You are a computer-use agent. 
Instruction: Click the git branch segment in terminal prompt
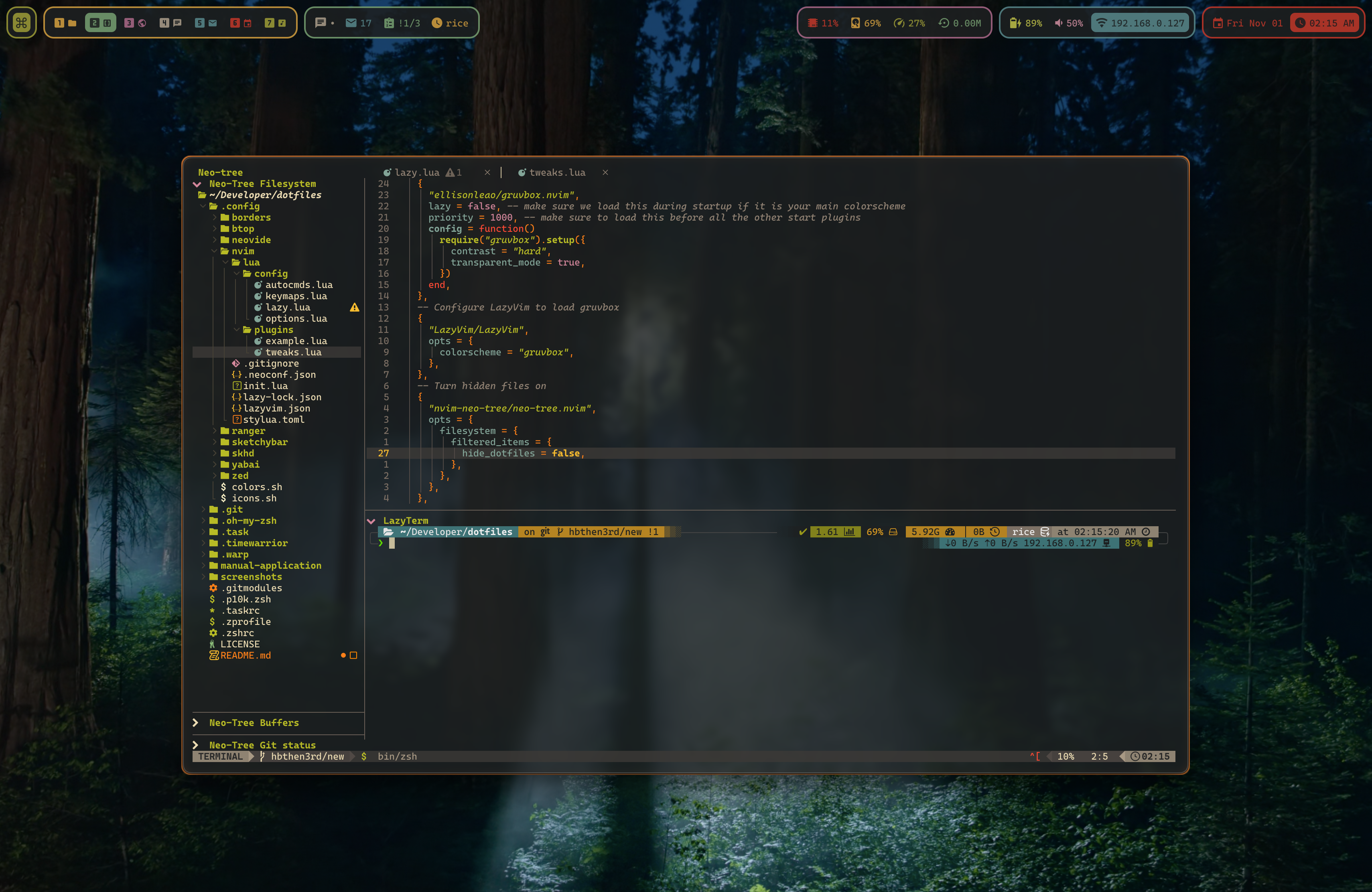click(591, 533)
